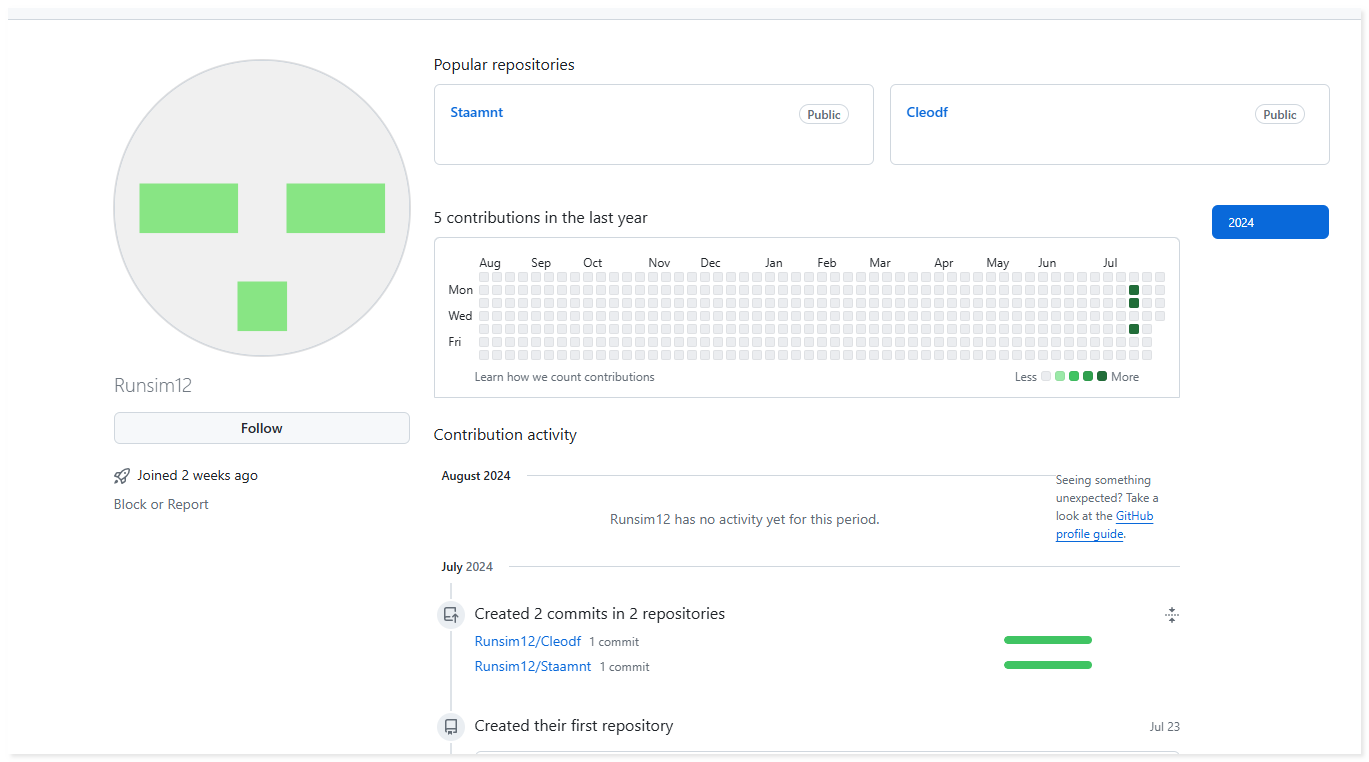Click the green commit bar for Runsim12/Cleodf
Image resolution: width=1369 pixels, height=762 pixels.
(1047, 640)
